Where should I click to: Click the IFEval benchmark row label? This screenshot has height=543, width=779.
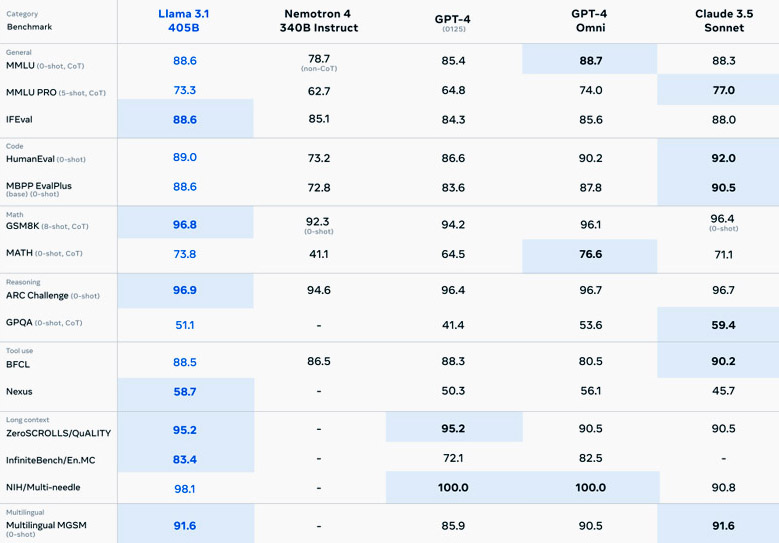(x=21, y=119)
